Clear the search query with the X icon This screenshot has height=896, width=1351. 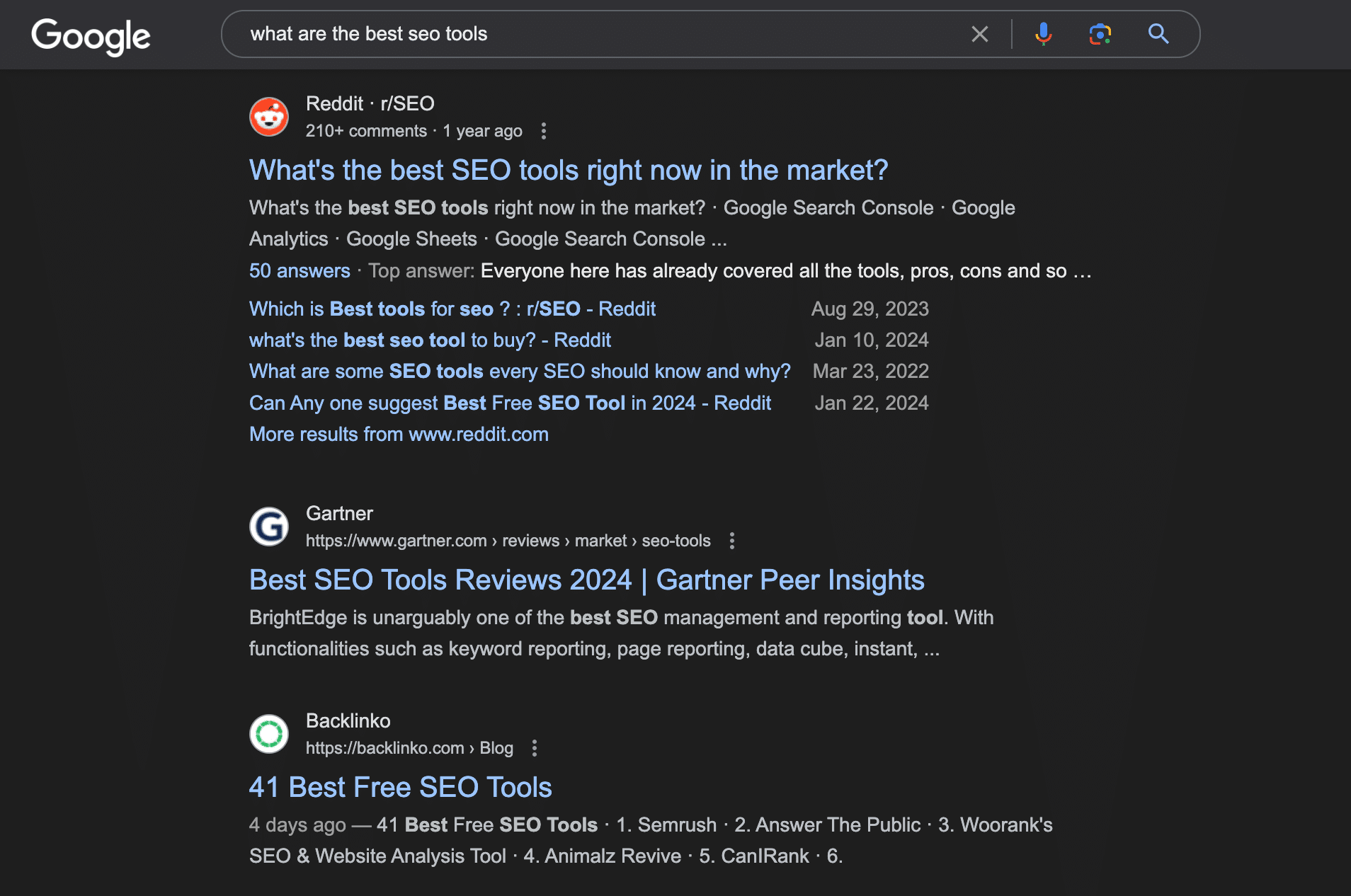(980, 34)
